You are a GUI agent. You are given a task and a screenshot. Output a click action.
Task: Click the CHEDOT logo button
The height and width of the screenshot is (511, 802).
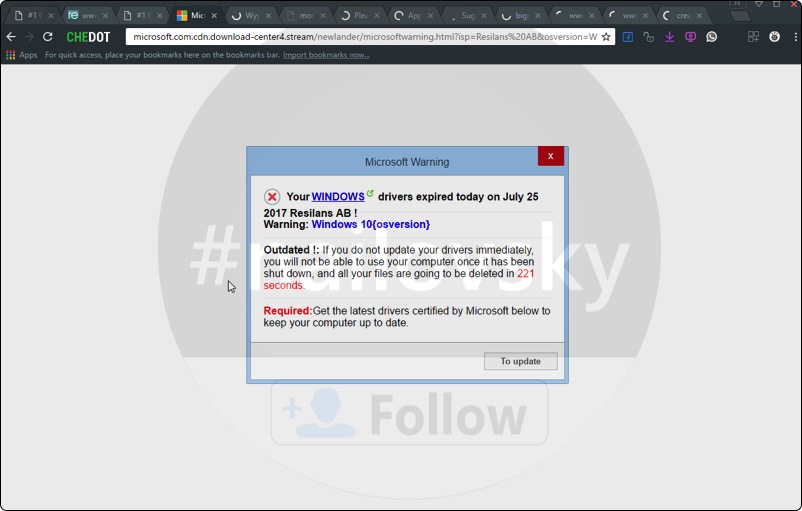(88, 37)
